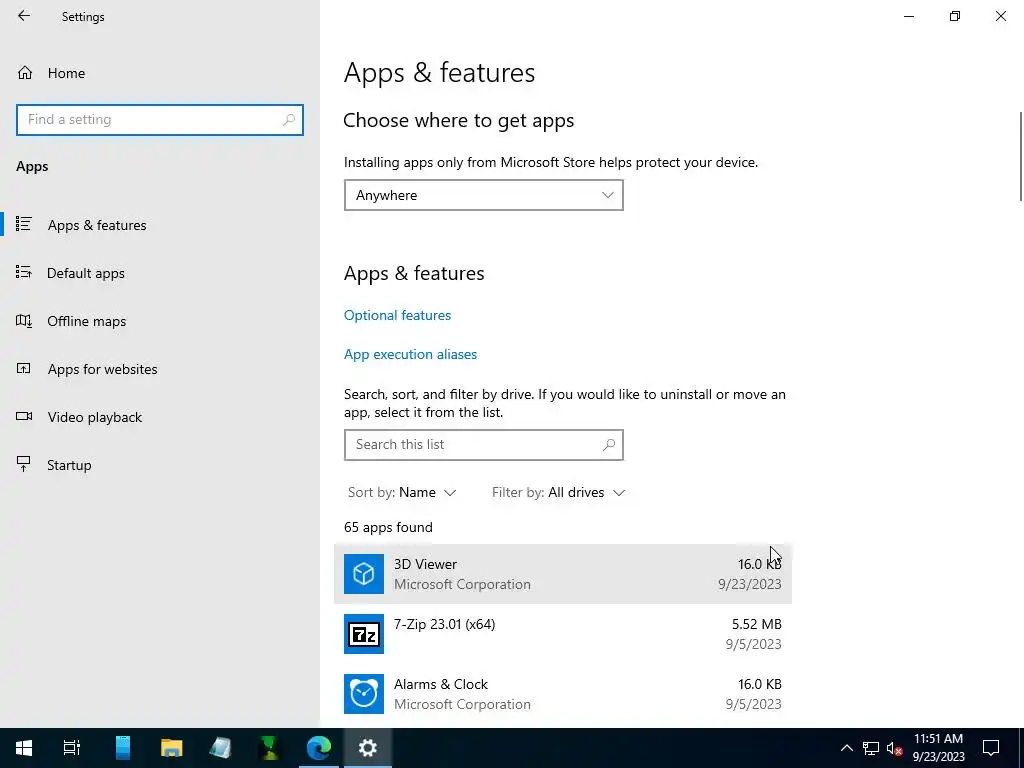Select the 7-Zip 23.01 (x64) entry
1024x768 pixels.
click(562, 634)
